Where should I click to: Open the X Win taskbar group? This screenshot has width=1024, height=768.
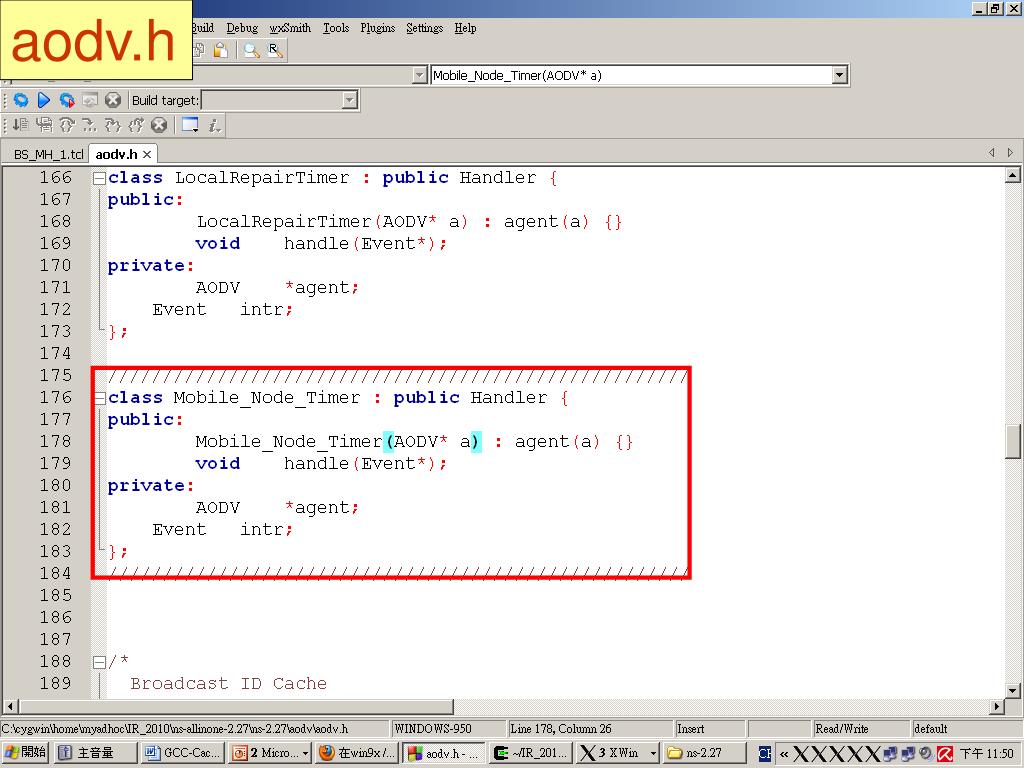coord(618,753)
